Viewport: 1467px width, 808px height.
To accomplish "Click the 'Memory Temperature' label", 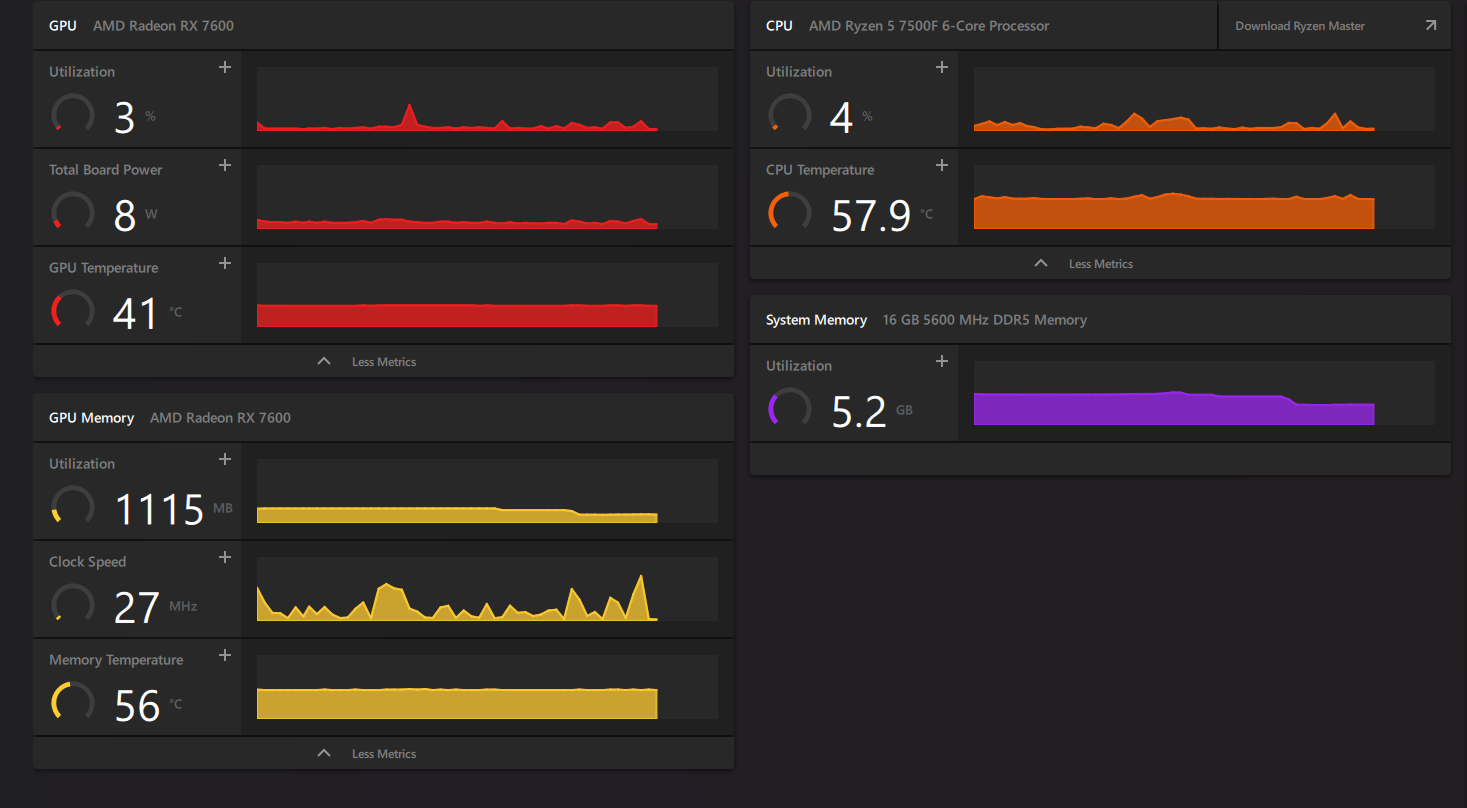I will coord(116,660).
